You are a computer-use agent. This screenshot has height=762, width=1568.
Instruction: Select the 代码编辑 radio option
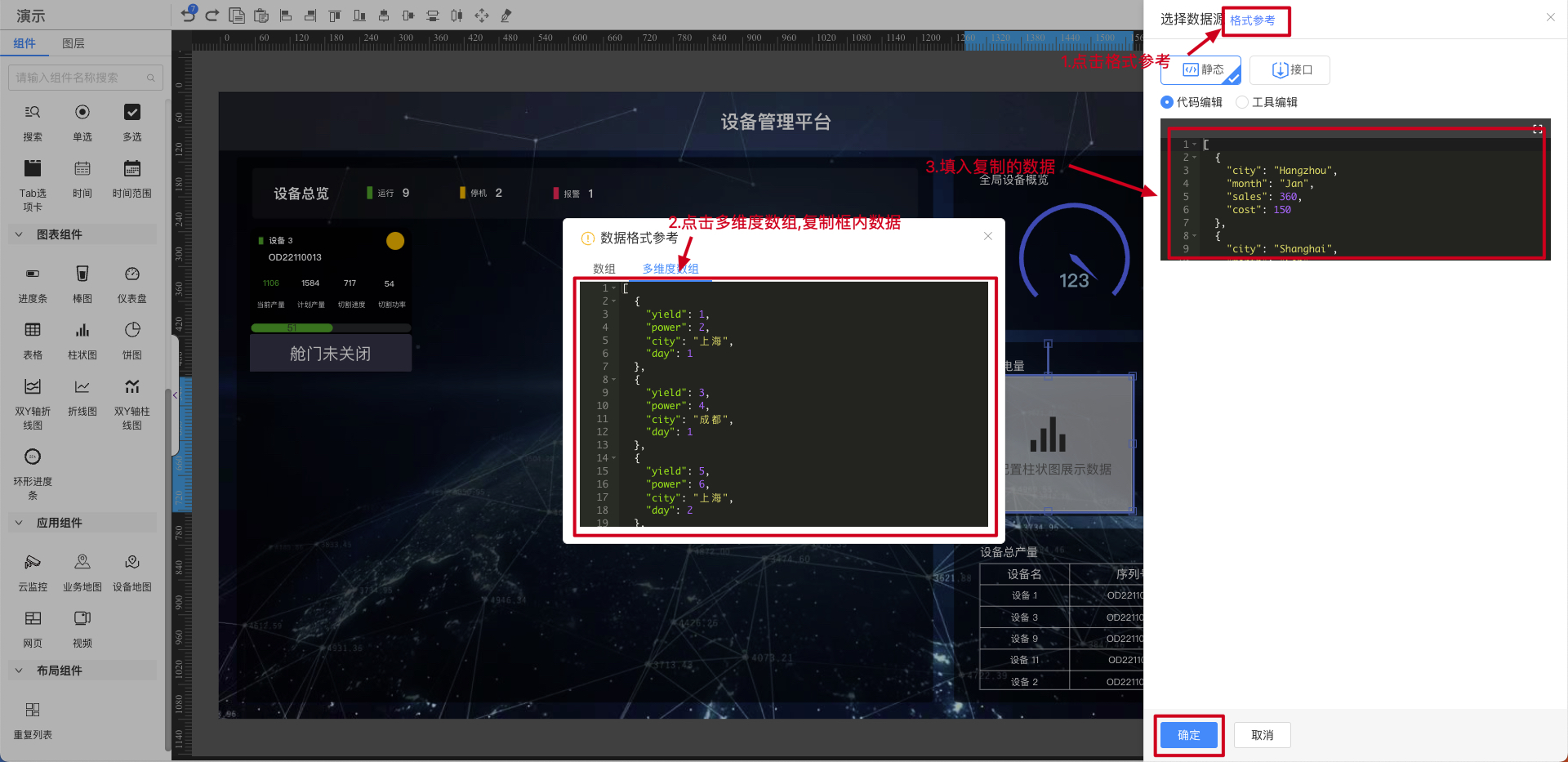click(x=1167, y=102)
